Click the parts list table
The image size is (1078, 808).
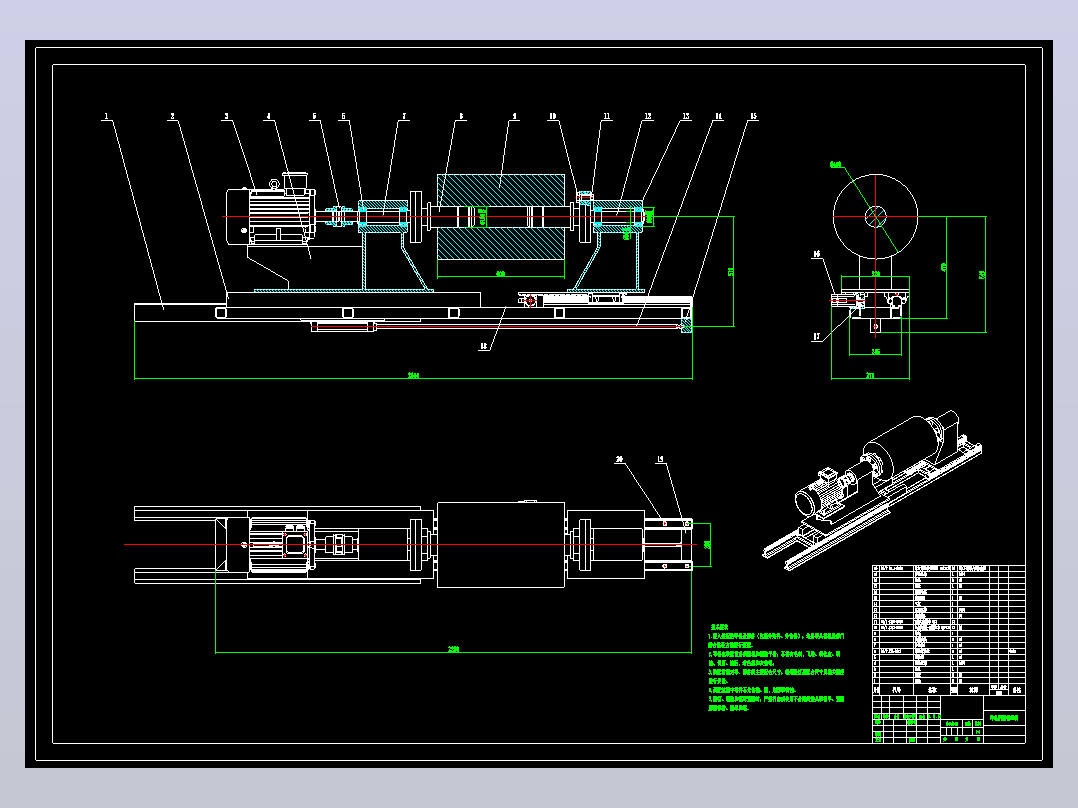949,630
